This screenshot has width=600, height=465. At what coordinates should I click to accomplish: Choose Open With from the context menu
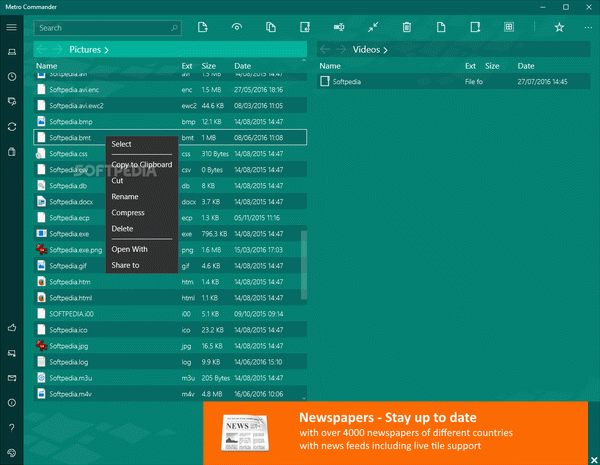pyautogui.click(x=142, y=249)
